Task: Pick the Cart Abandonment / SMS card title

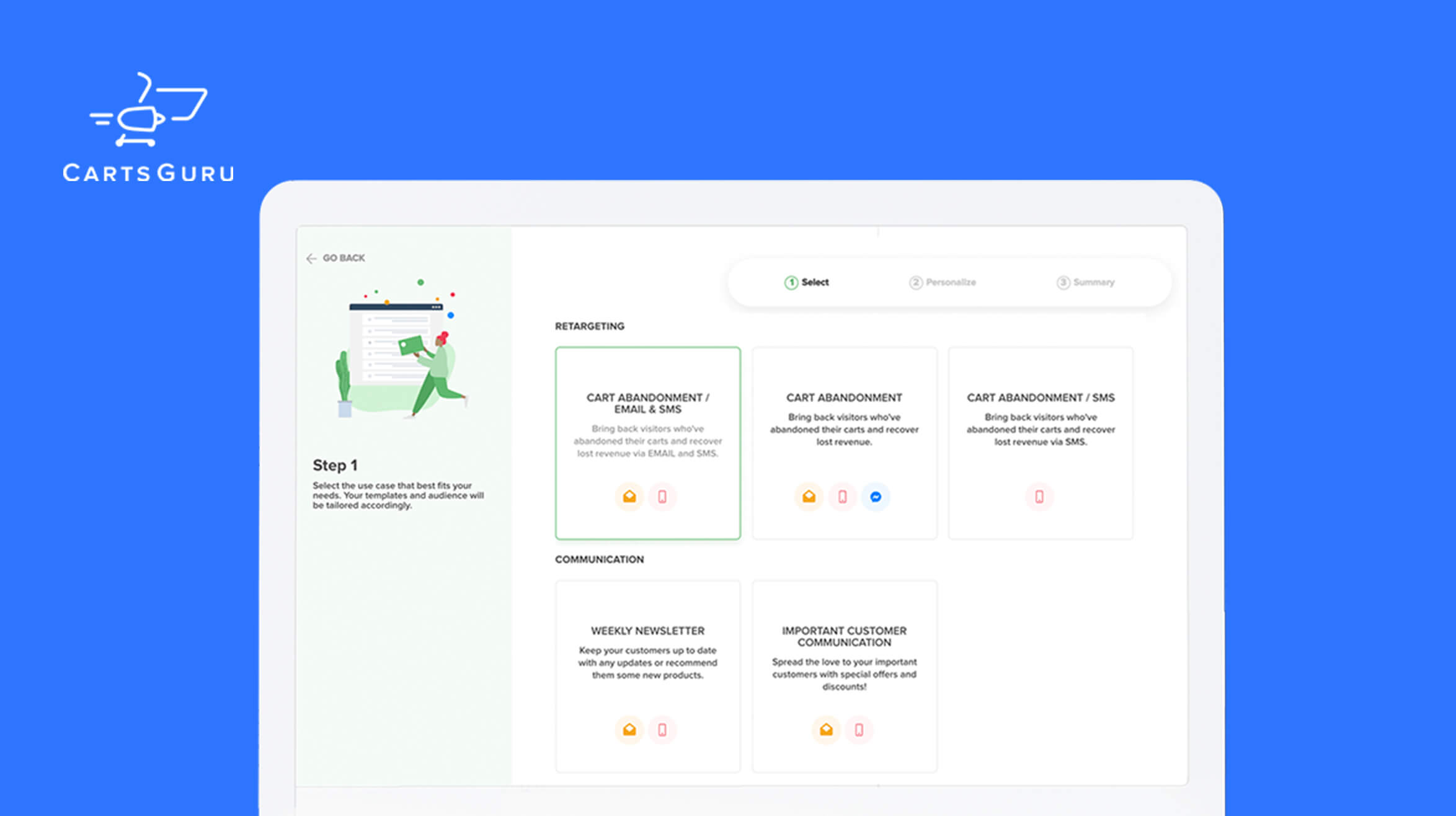Action: coord(1040,397)
